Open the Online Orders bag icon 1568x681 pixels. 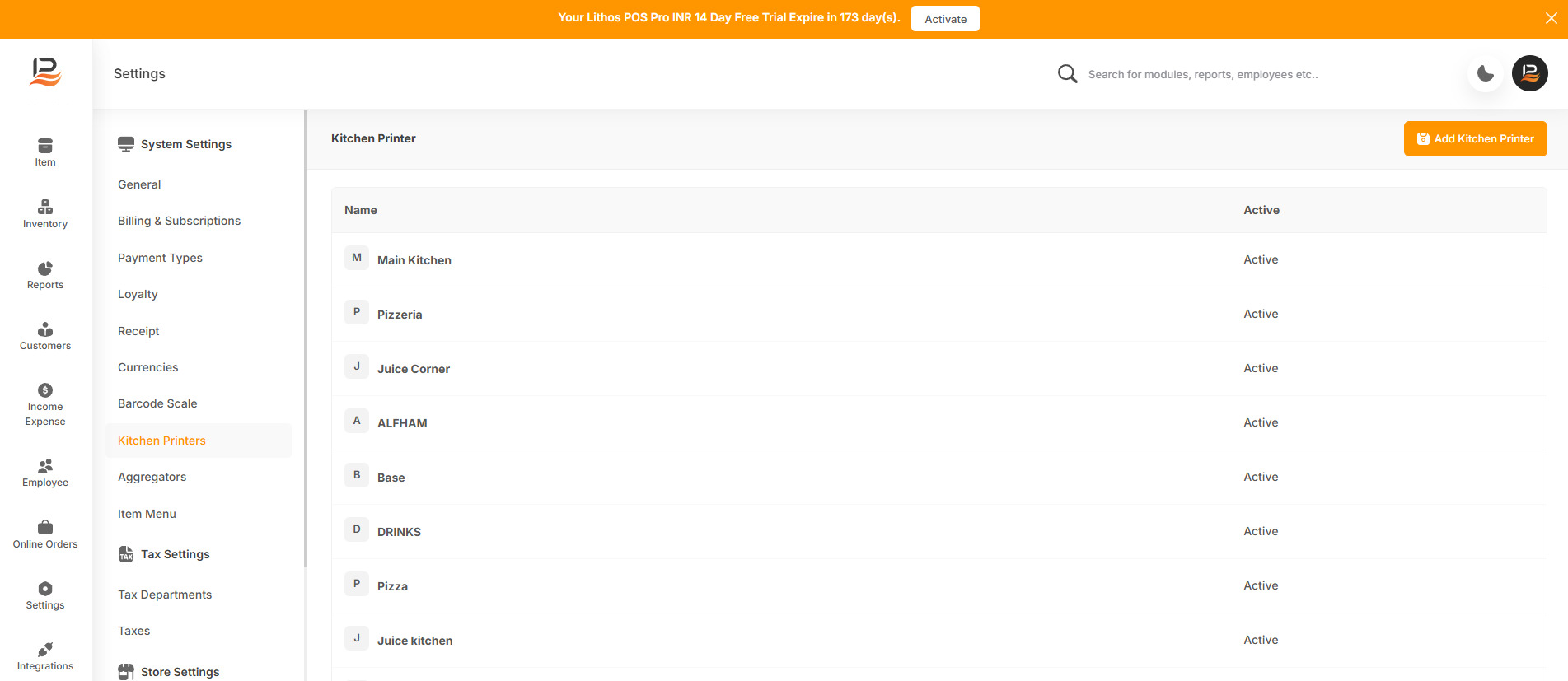[45, 527]
